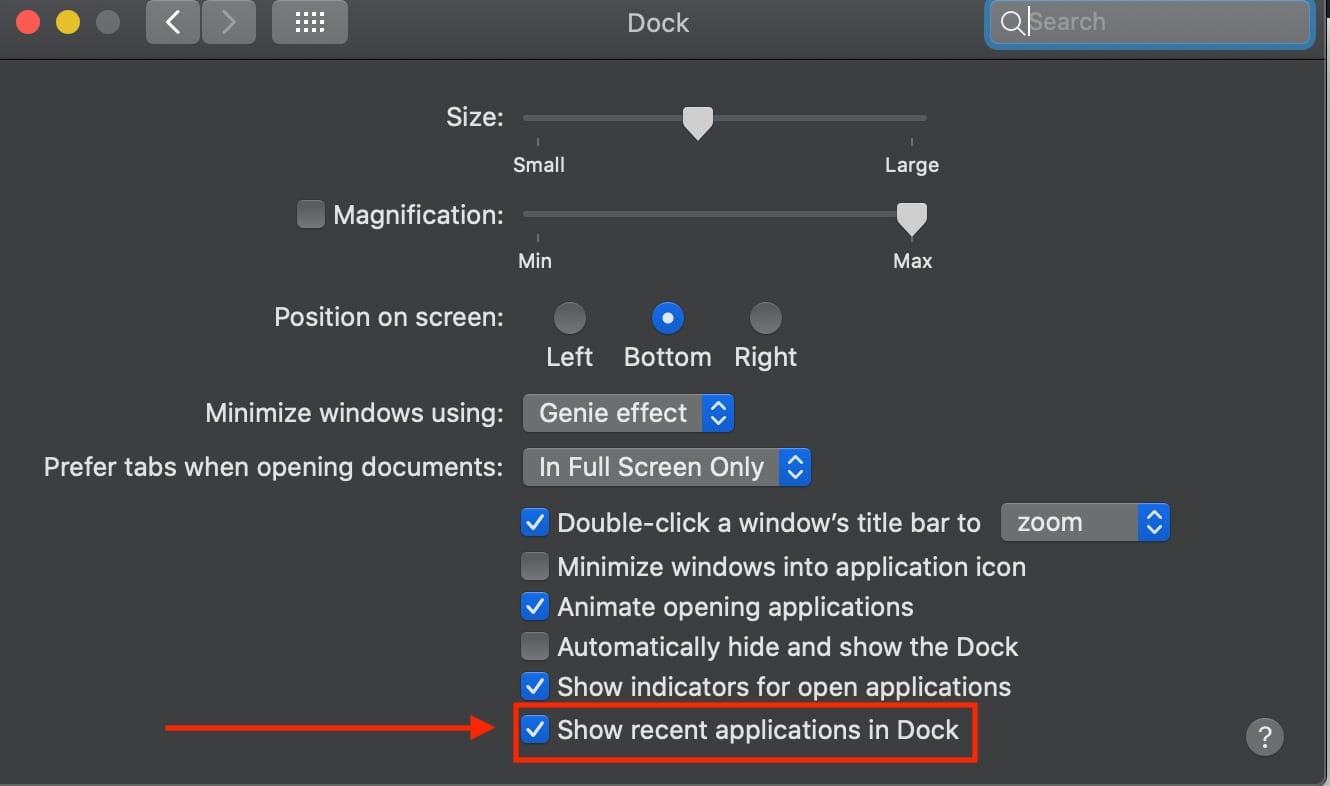Select Right as Dock position
Viewport: 1330px width, 786px height.
tap(765, 316)
